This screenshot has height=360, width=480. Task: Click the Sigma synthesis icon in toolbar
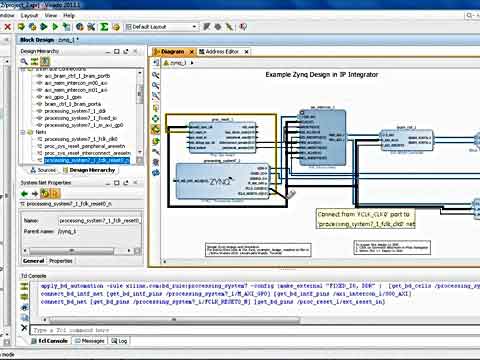[104, 27]
